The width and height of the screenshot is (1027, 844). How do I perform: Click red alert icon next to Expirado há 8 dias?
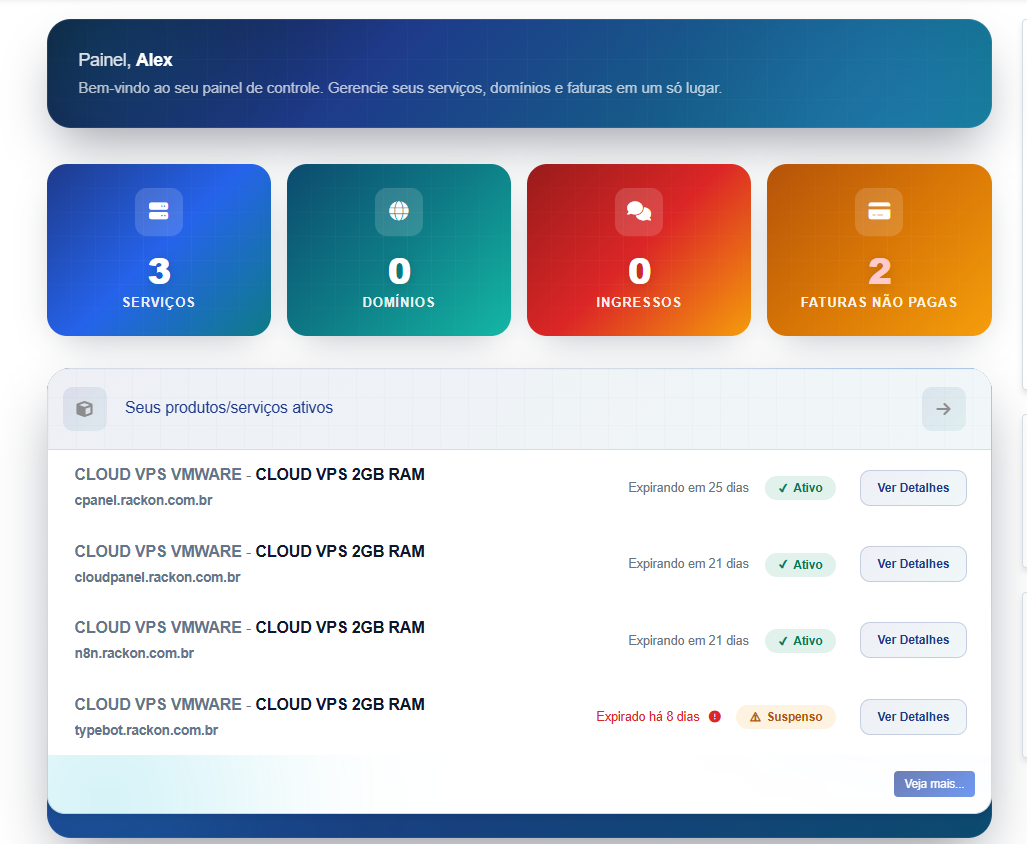[715, 716]
